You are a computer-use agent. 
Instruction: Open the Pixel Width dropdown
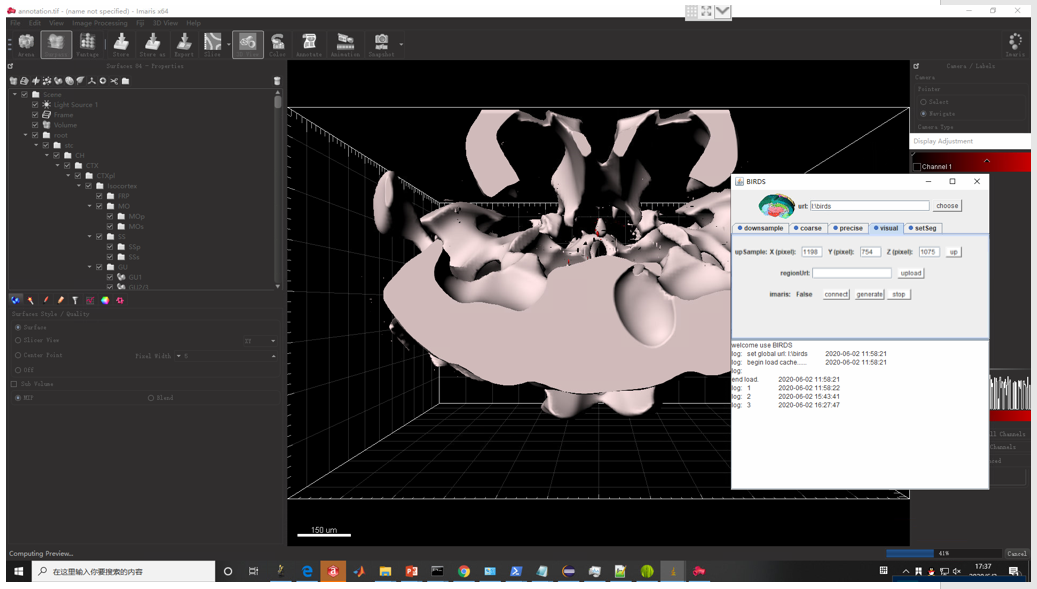tap(179, 356)
